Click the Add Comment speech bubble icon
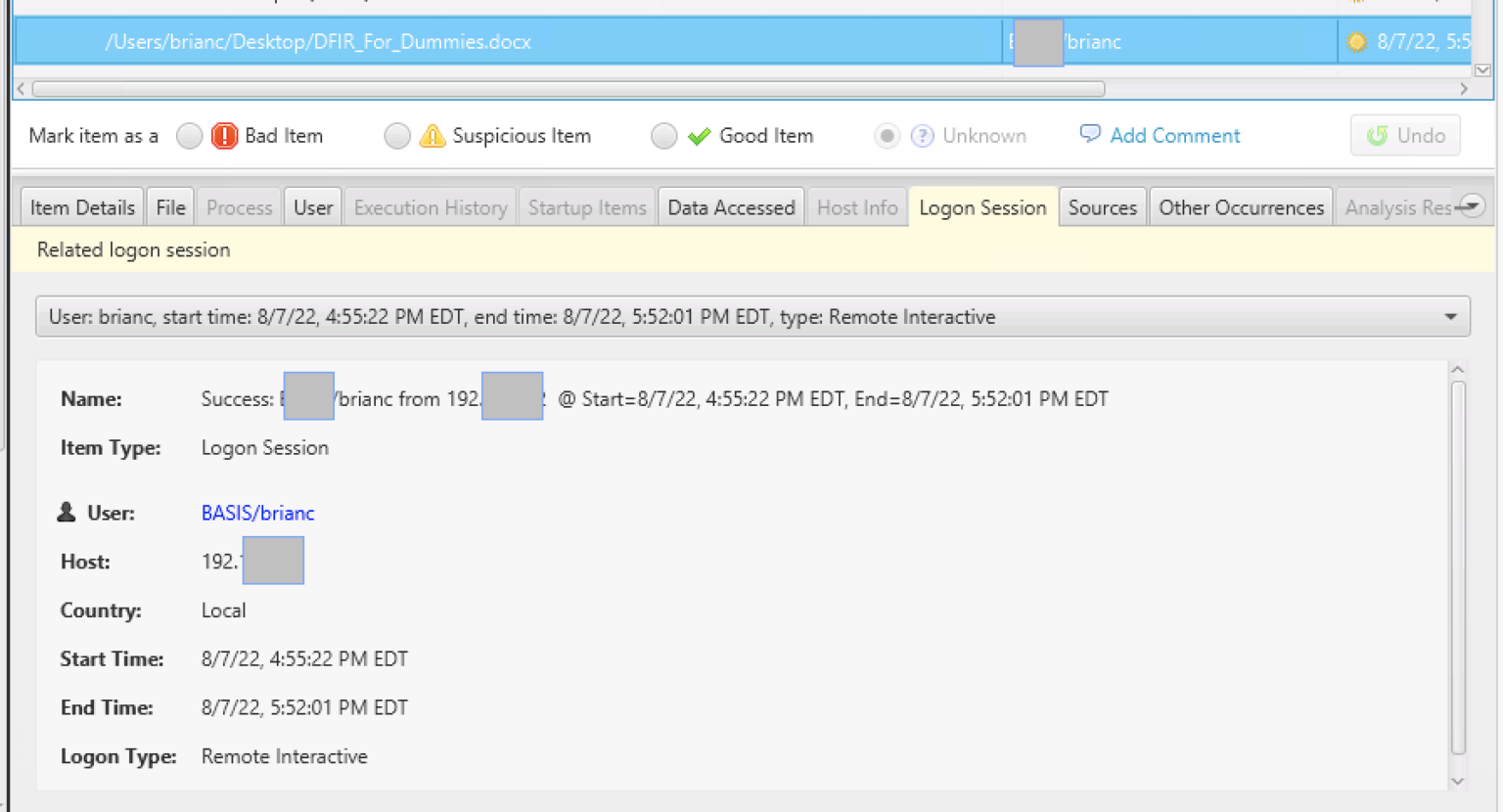 [1089, 134]
